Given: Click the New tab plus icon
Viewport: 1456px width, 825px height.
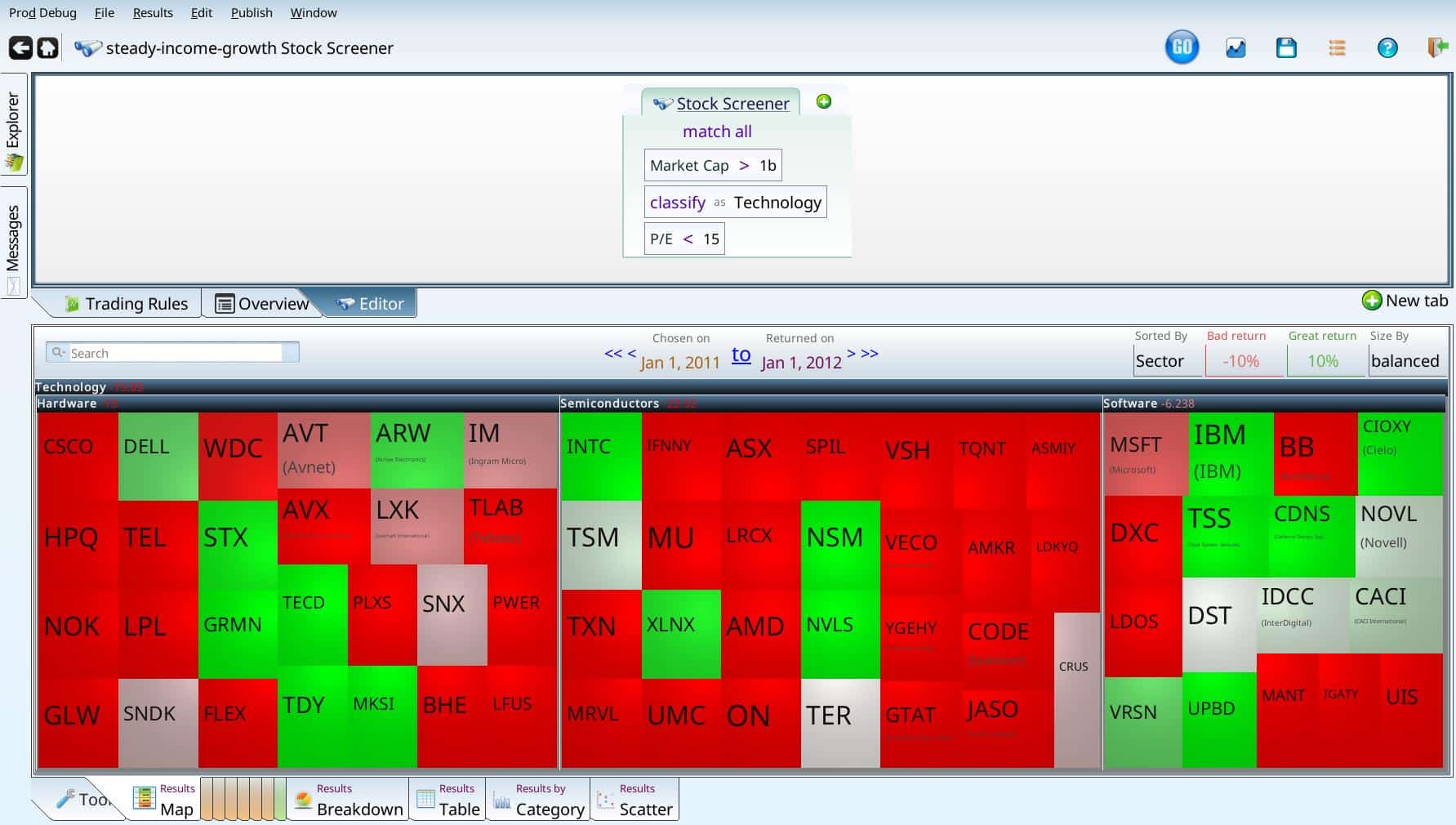Looking at the screenshot, I should tap(1372, 301).
